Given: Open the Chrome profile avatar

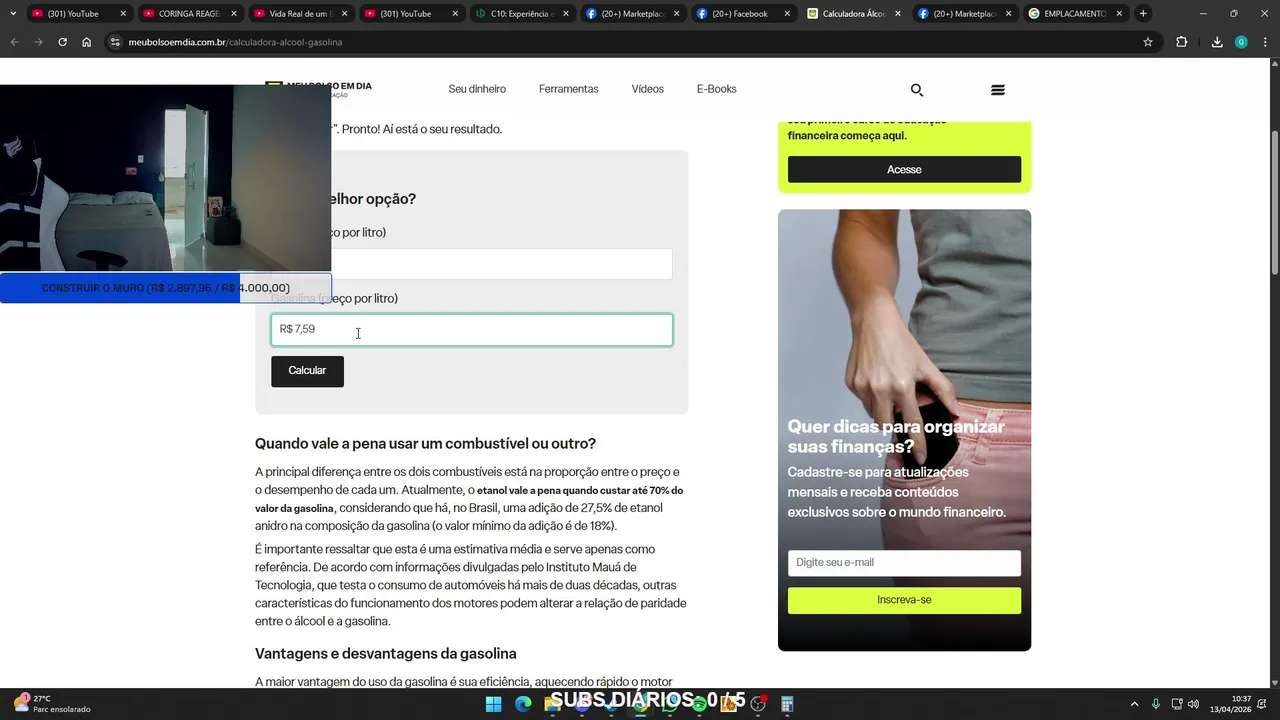Looking at the screenshot, I should tap(1241, 42).
